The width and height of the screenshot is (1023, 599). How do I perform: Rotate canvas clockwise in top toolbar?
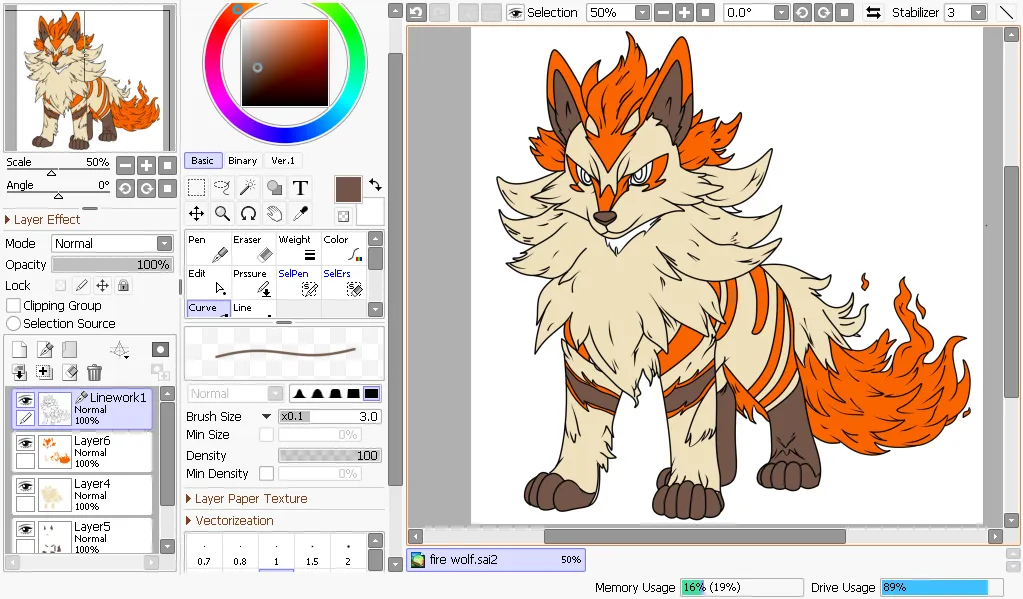pos(823,12)
